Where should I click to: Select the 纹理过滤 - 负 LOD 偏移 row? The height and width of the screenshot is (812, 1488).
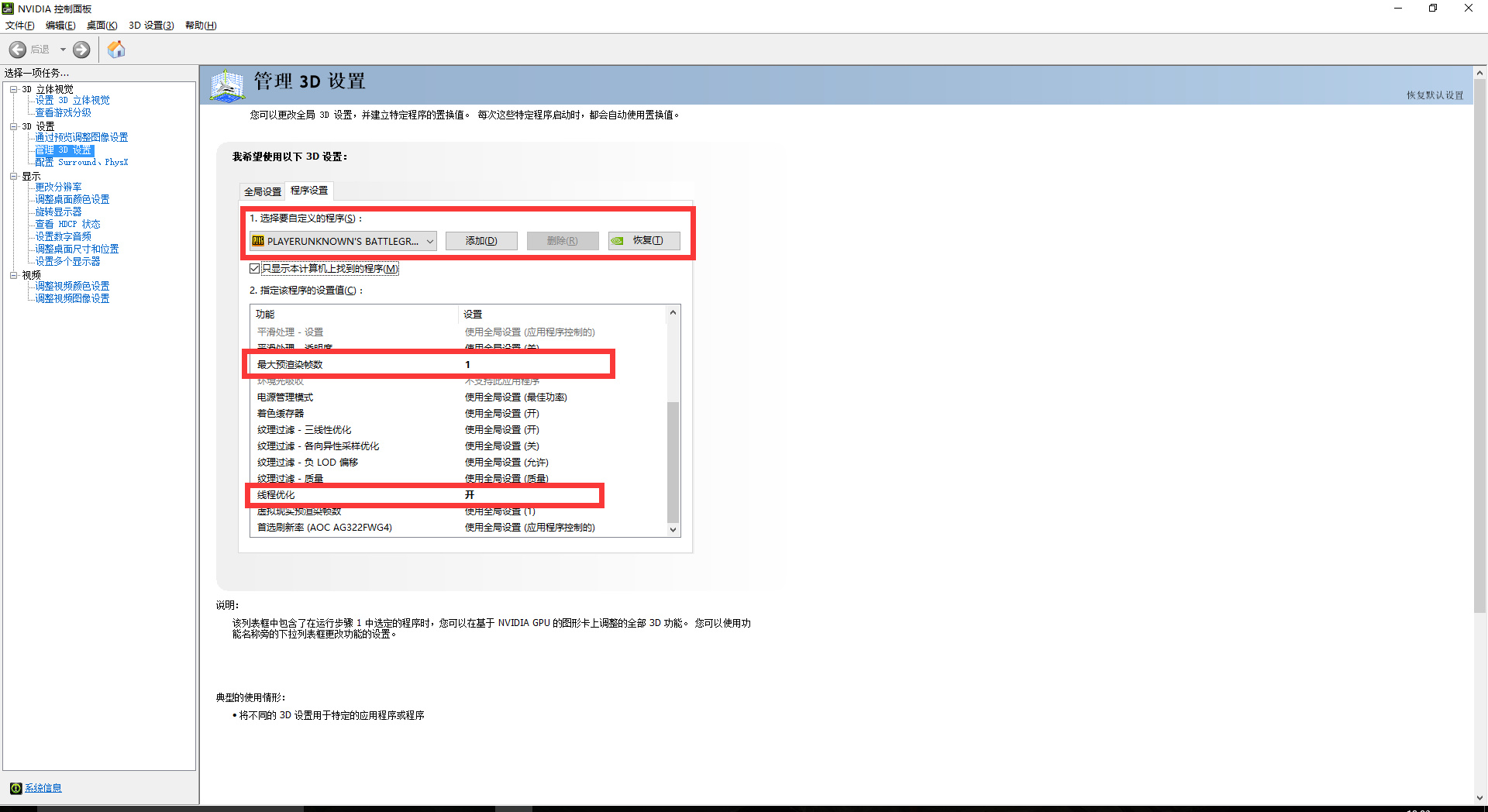459,463
